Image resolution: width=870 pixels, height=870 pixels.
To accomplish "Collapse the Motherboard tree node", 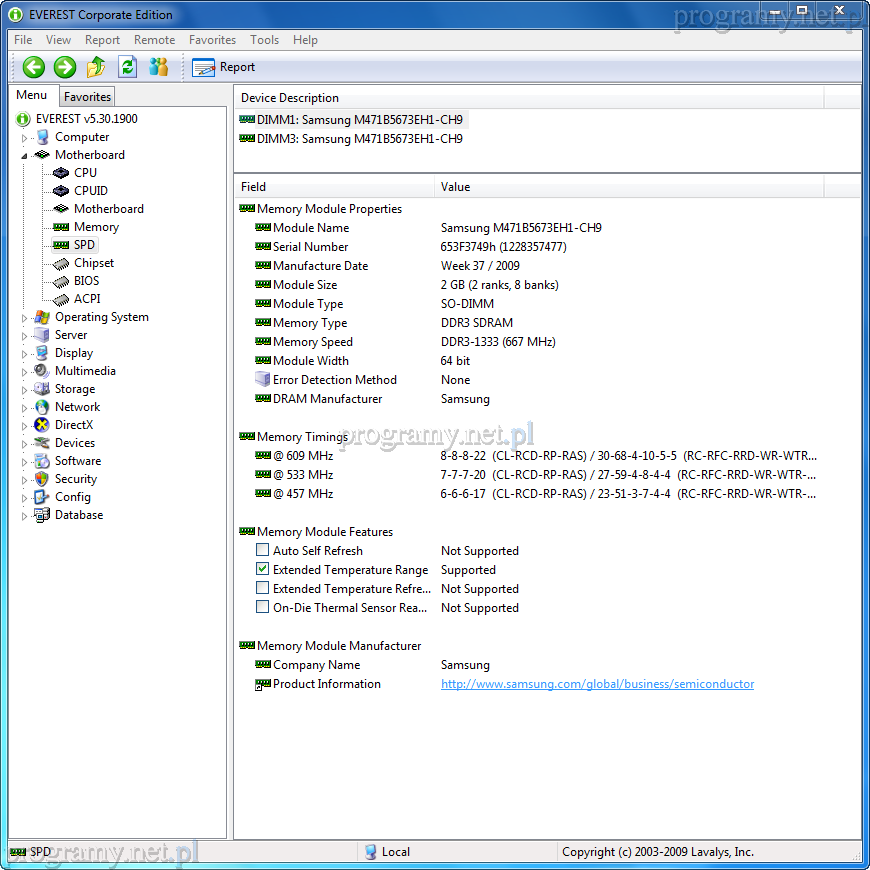I will click(25, 156).
